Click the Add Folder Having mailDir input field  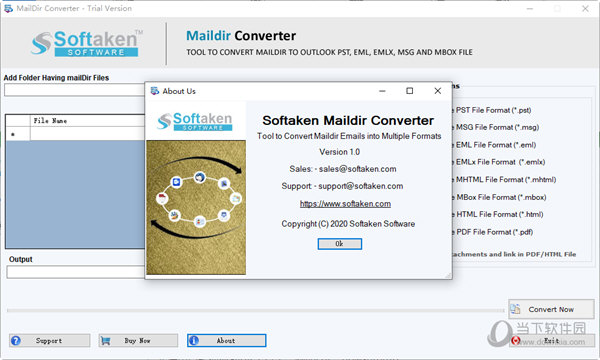[75, 90]
